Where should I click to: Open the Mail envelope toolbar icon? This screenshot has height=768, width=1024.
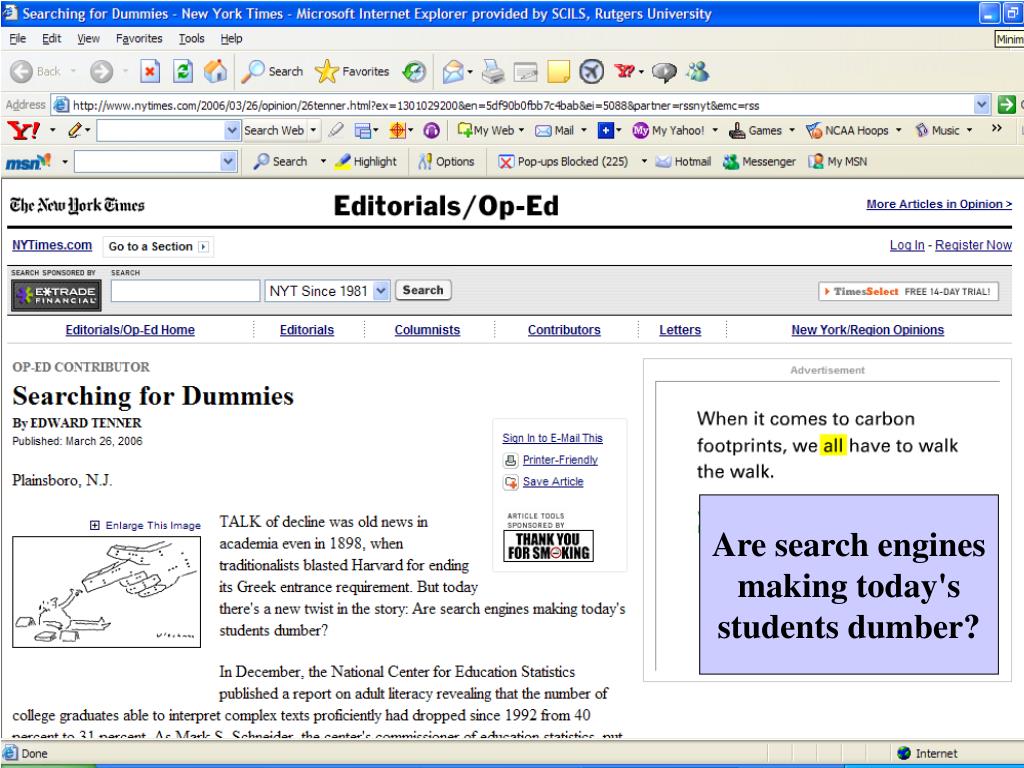pos(453,71)
